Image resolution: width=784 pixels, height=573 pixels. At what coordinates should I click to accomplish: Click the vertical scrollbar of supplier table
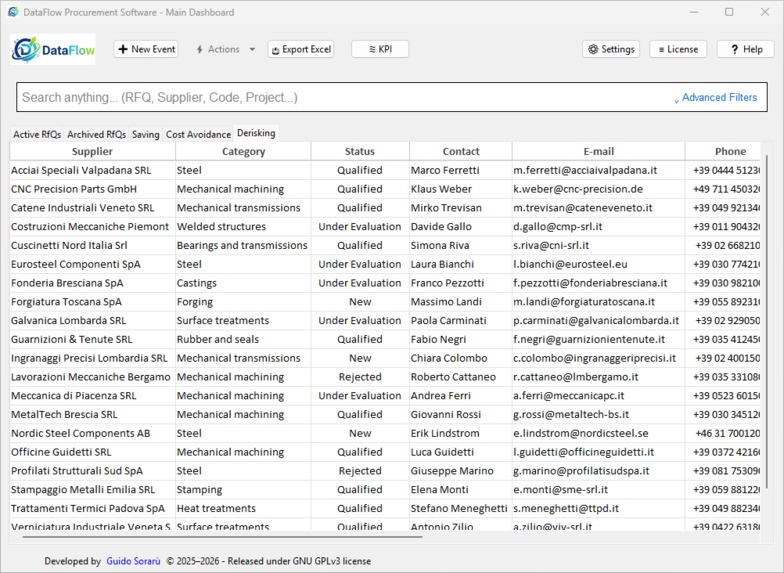766,320
